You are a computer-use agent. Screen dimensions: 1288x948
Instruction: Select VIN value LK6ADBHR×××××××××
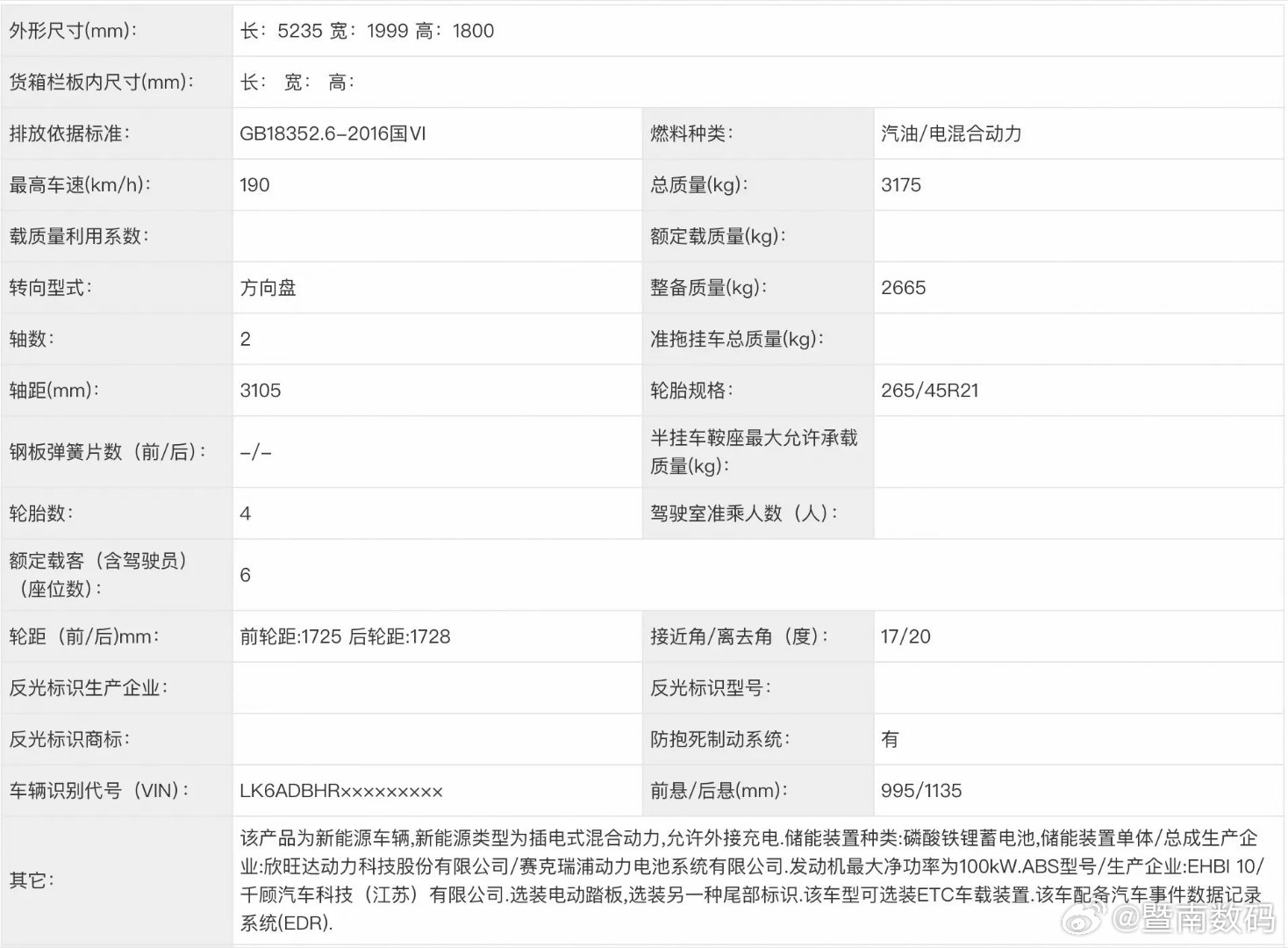[x=341, y=791]
